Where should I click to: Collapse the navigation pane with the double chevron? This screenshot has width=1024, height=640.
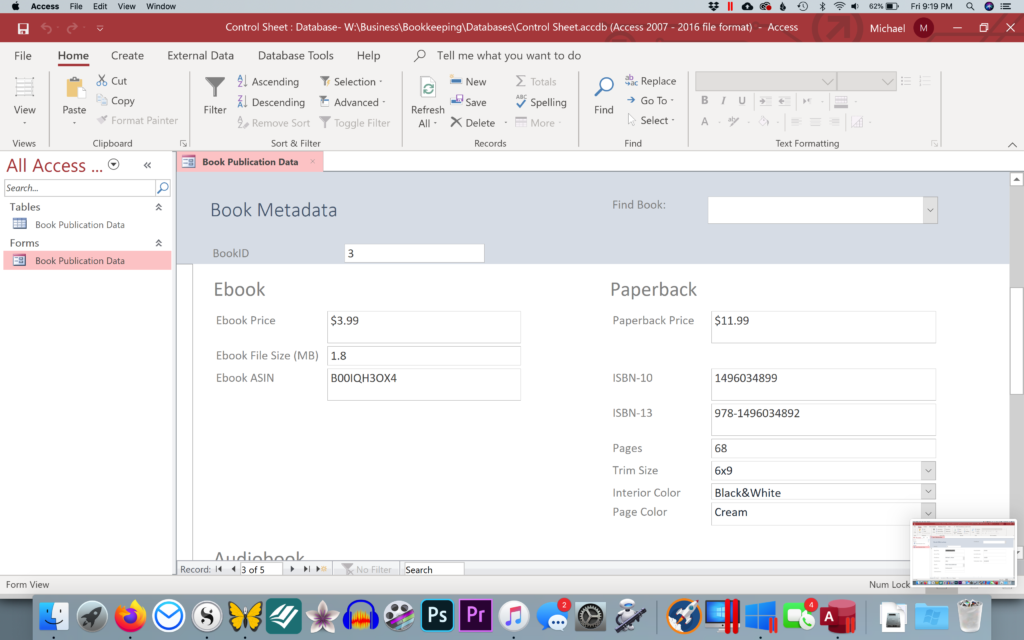pos(148,165)
